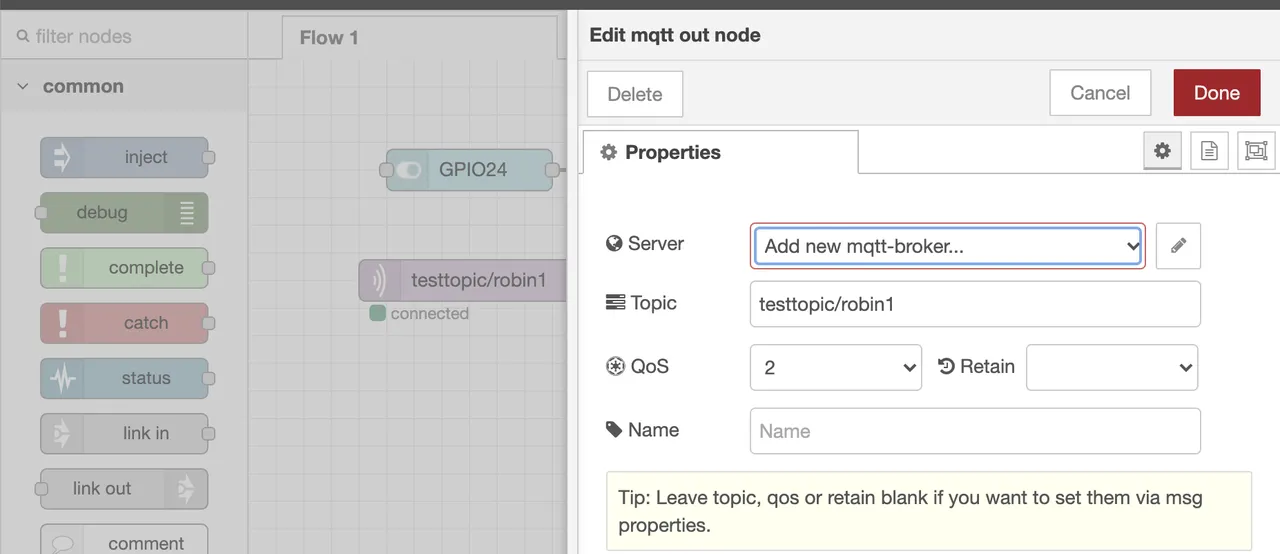Click the GPIO24 node output port
The width and height of the screenshot is (1280, 554).
pyautogui.click(x=552, y=170)
